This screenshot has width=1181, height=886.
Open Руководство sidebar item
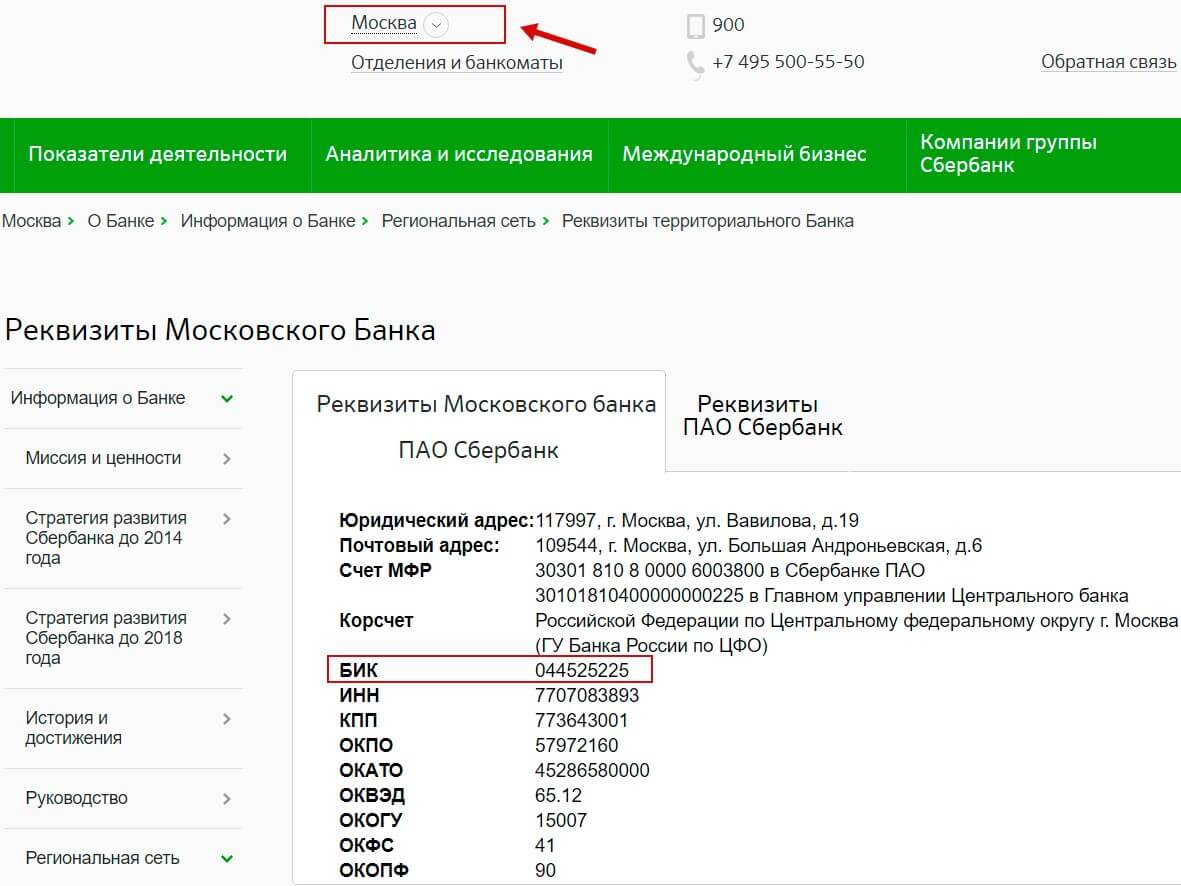click(76, 798)
